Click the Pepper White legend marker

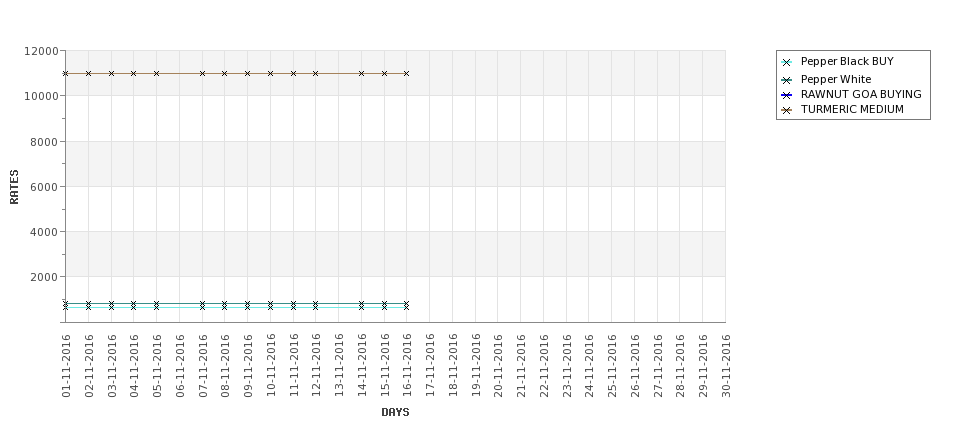point(786,79)
